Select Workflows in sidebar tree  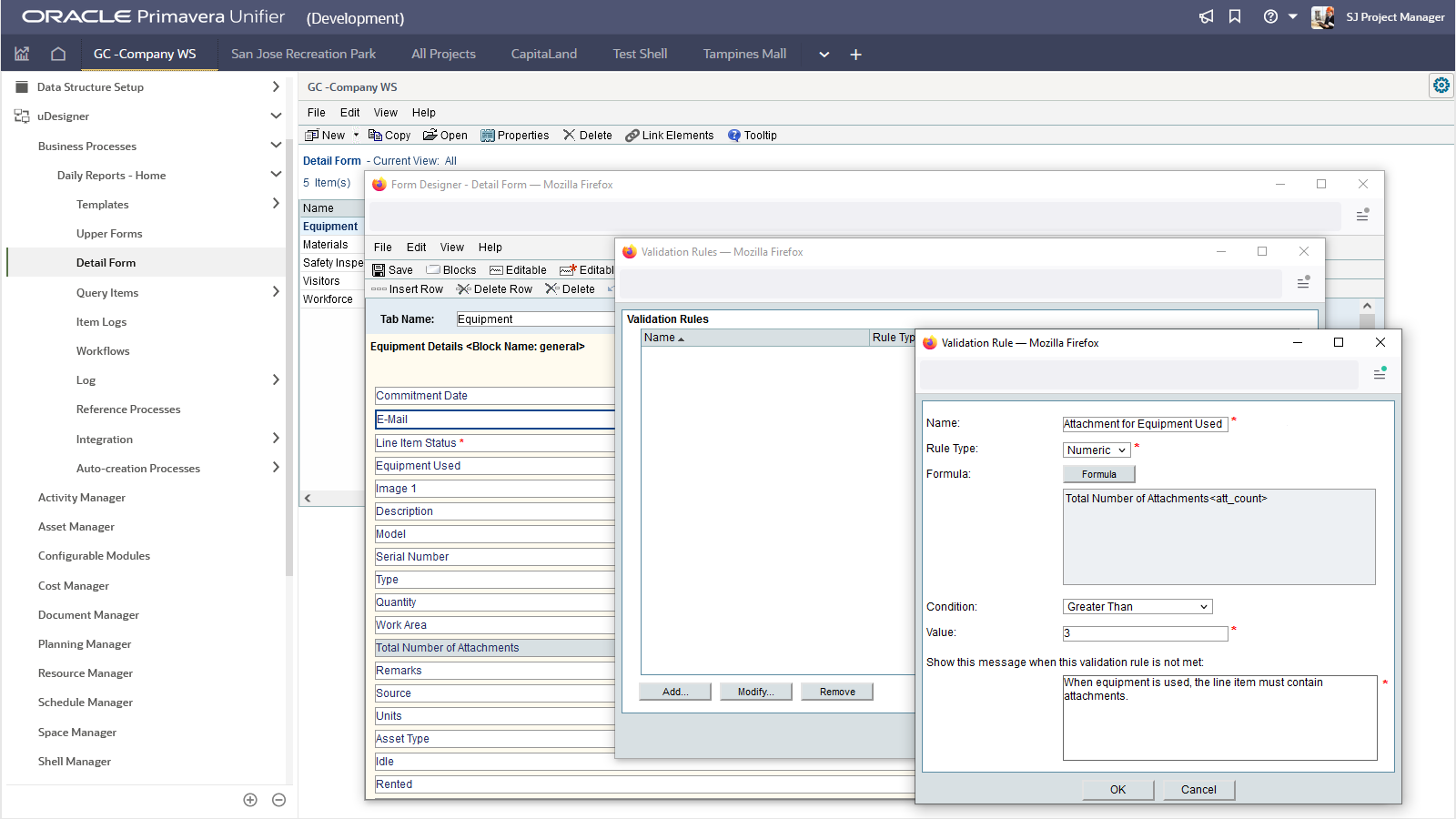coord(103,350)
